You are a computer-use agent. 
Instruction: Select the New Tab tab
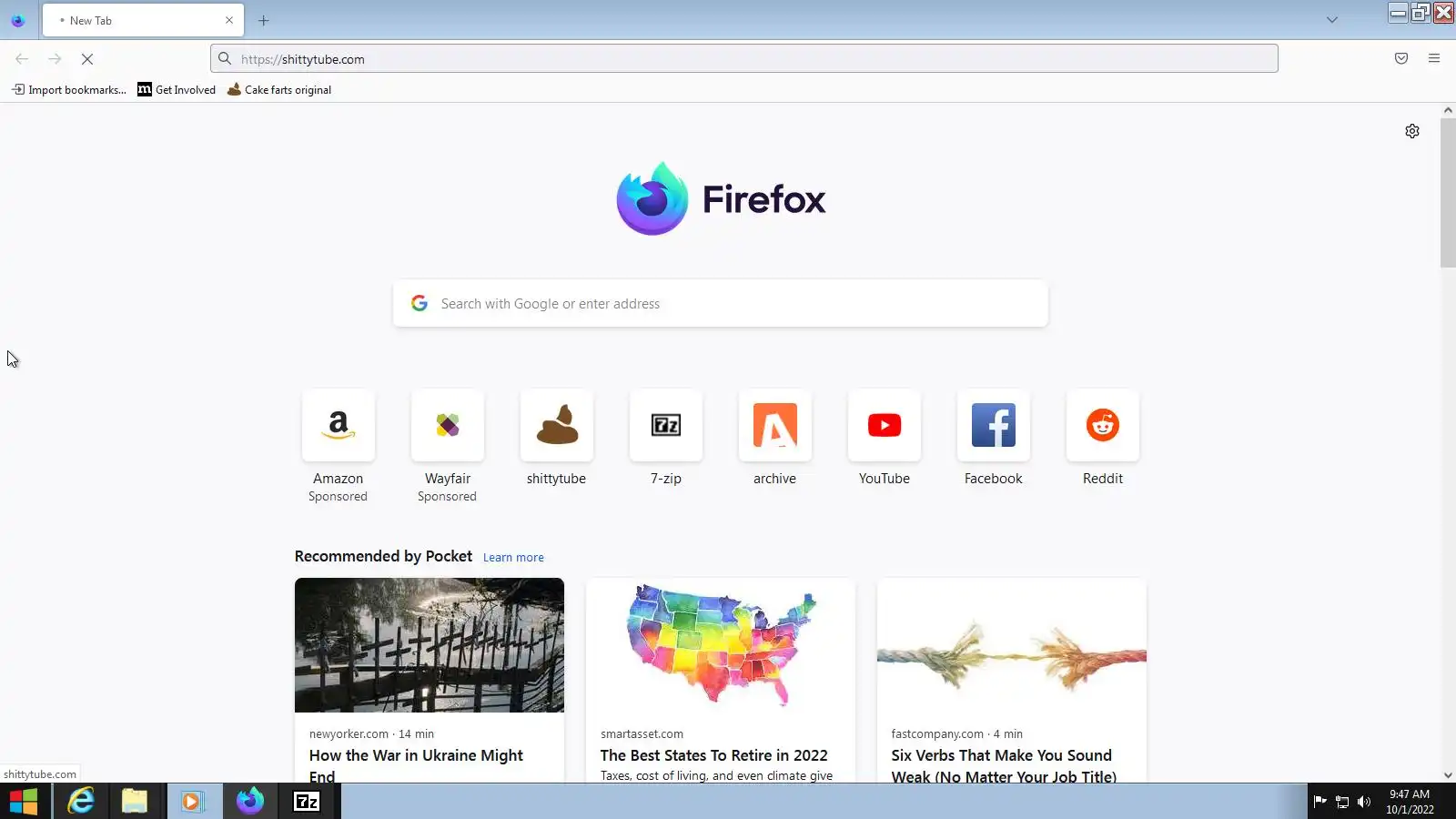click(x=143, y=20)
